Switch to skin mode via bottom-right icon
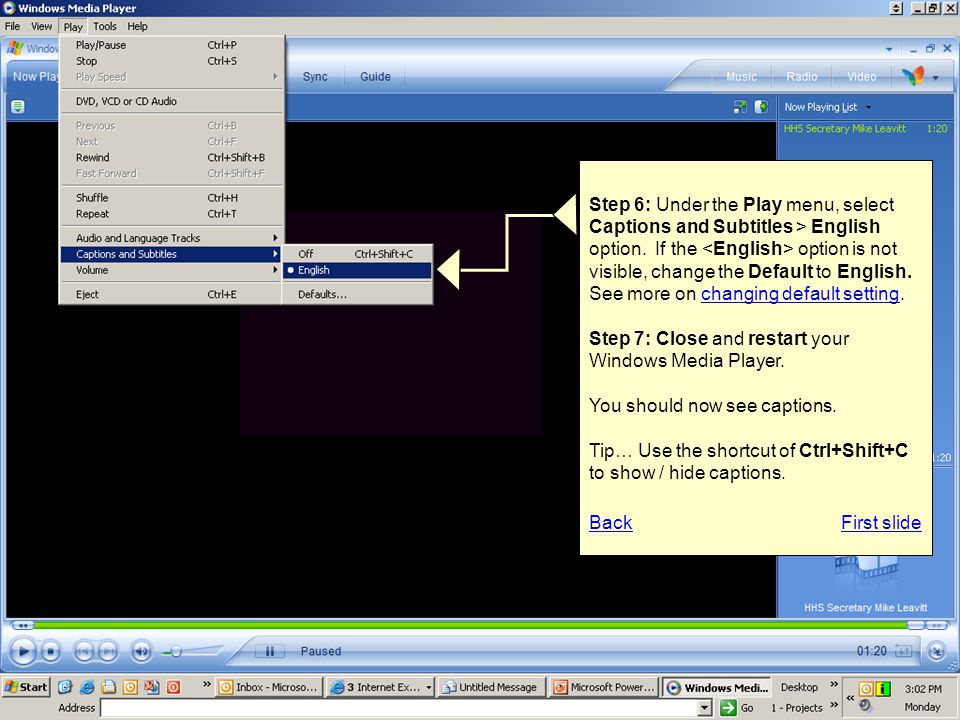Viewport: 960px width, 720px height. tap(936, 651)
